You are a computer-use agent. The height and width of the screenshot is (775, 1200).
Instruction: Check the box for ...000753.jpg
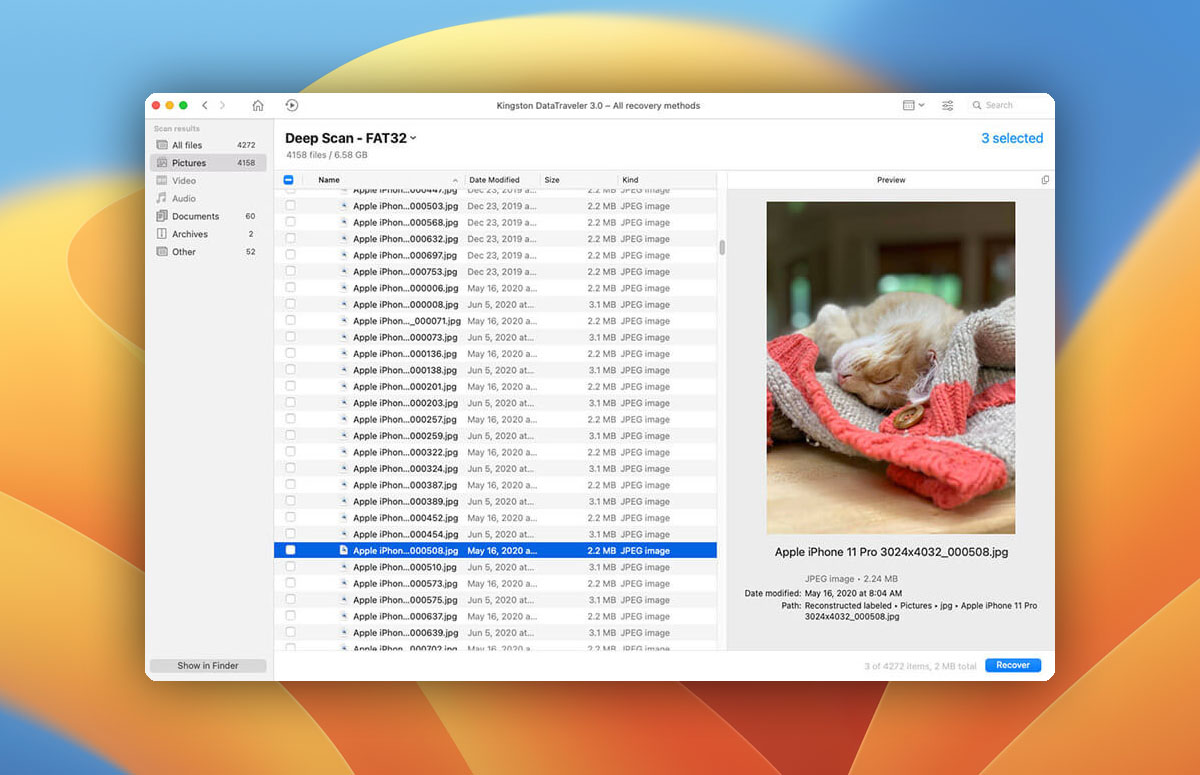tap(290, 271)
